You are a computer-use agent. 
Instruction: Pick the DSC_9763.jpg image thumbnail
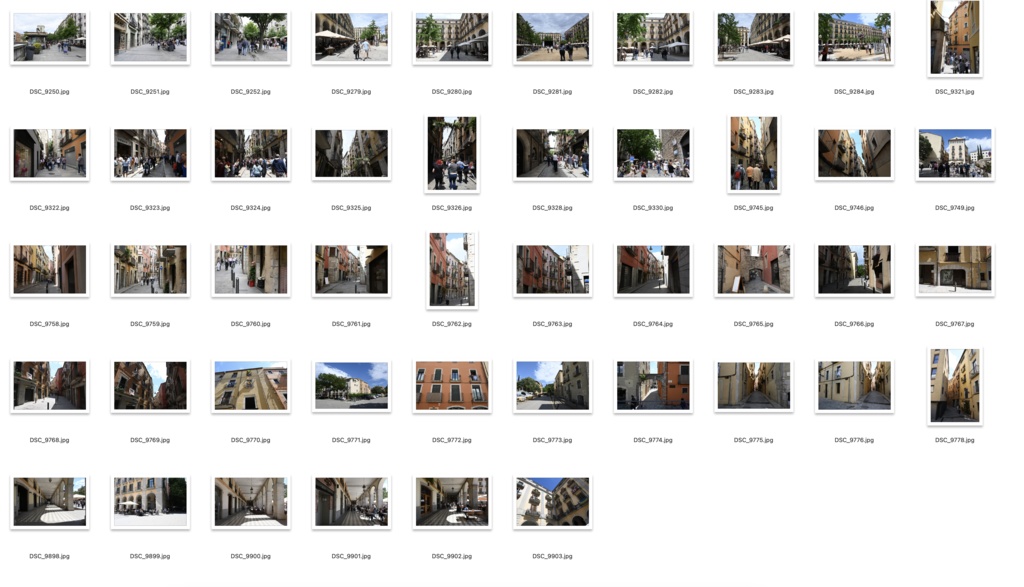click(x=552, y=270)
